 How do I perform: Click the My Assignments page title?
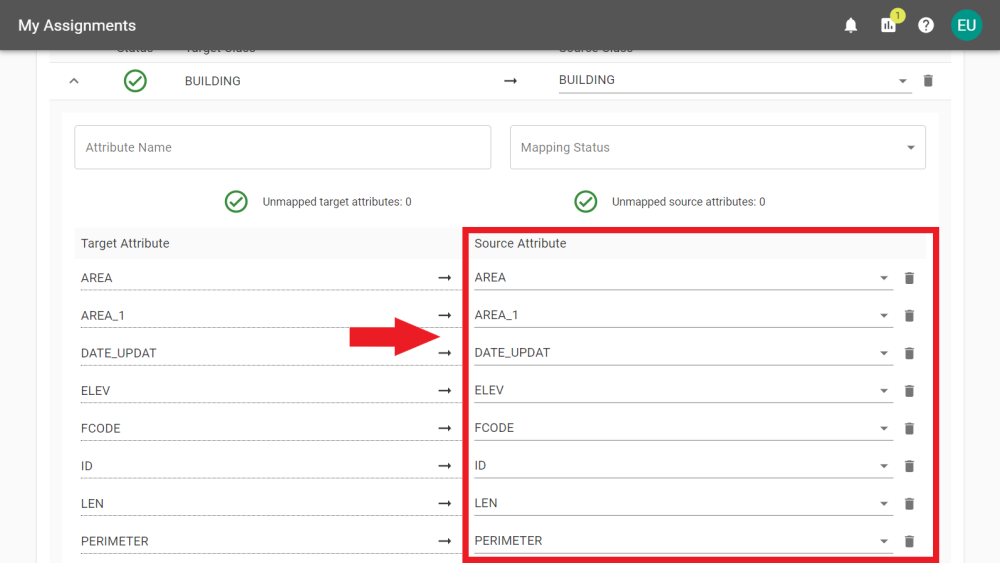click(77, 25)
